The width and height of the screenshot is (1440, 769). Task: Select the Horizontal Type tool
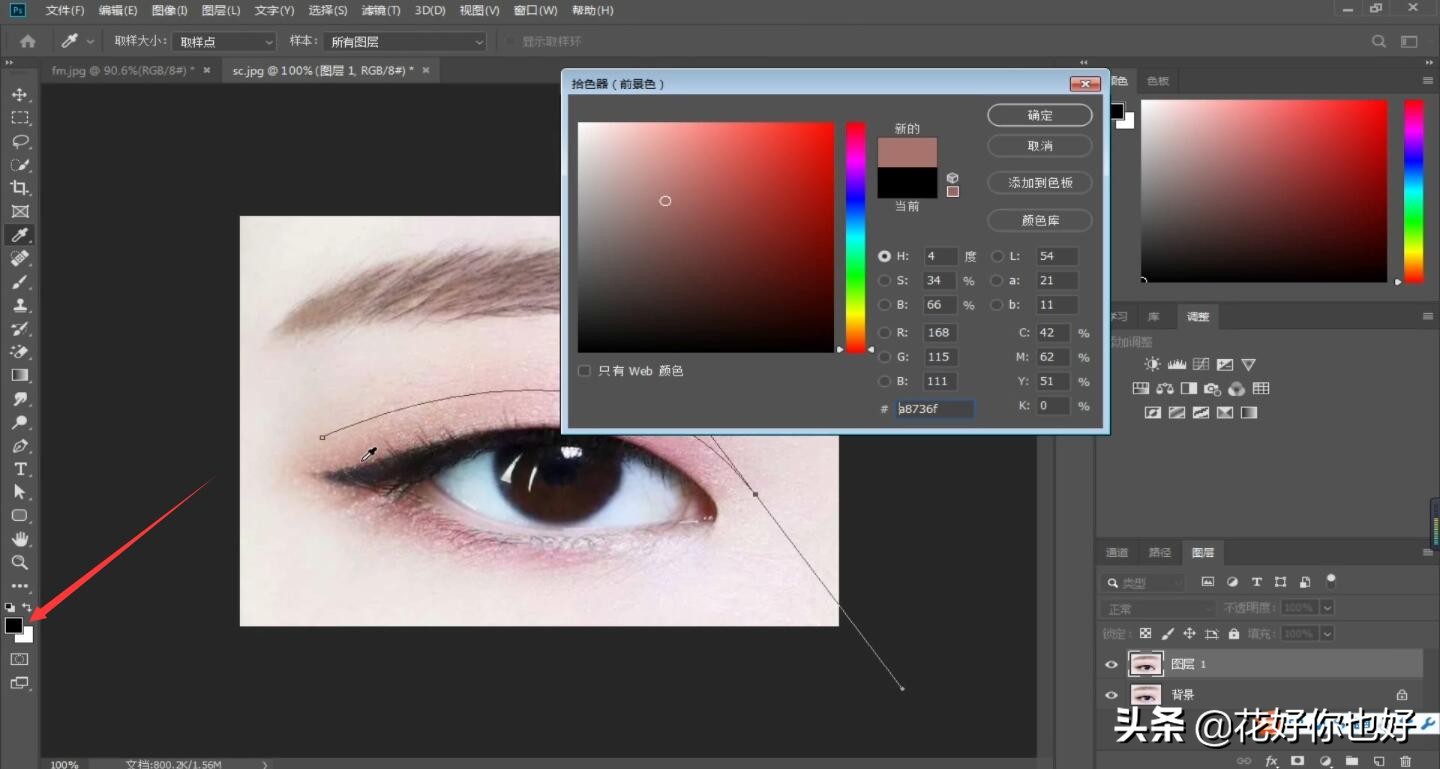tap(19, 469)
